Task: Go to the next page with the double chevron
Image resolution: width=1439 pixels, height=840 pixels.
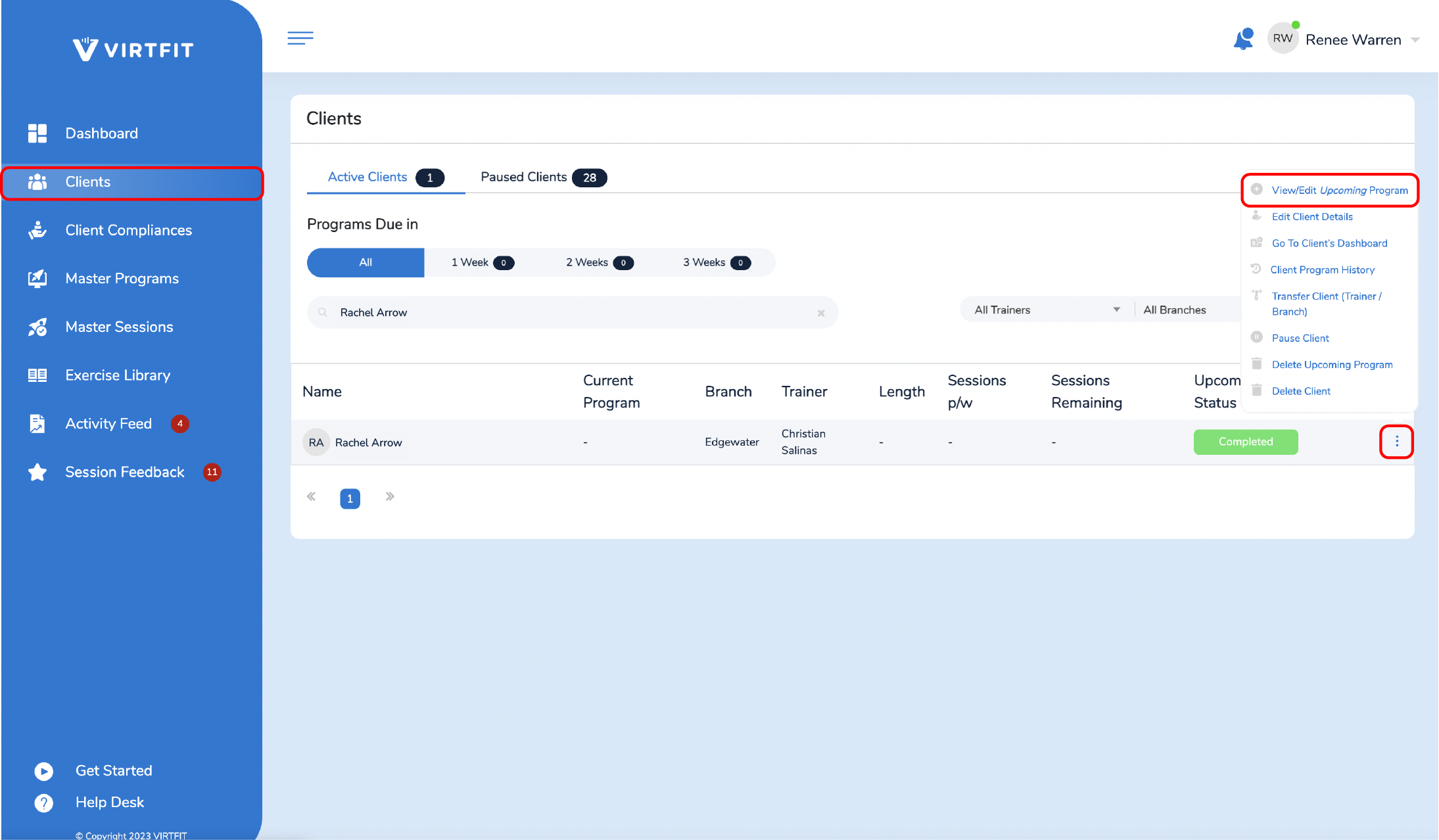Action: pyautogui.click(x=390, y=497)
